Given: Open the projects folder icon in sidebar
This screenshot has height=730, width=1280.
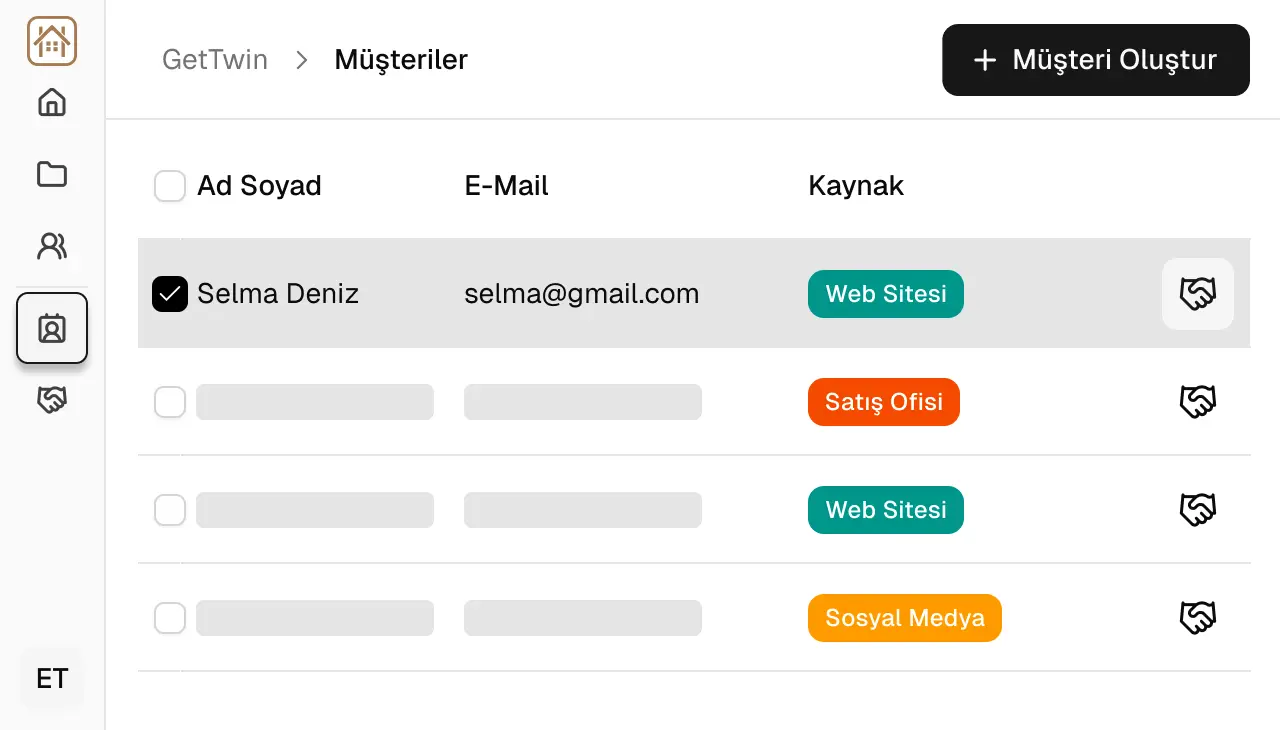Looking at the screenshot, I should [51, 174].
